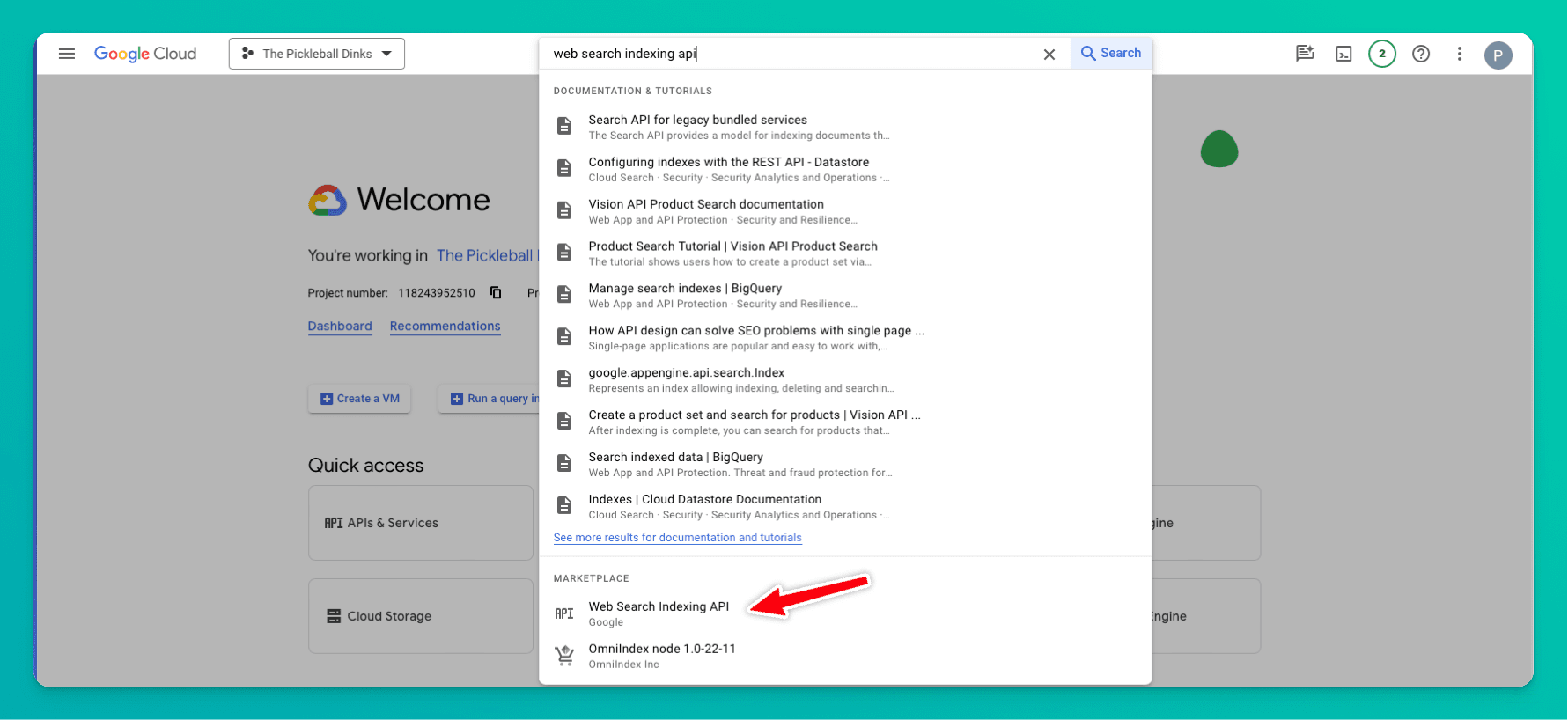
Task: Click the Google Cloud logo
Action: [145, 54]
